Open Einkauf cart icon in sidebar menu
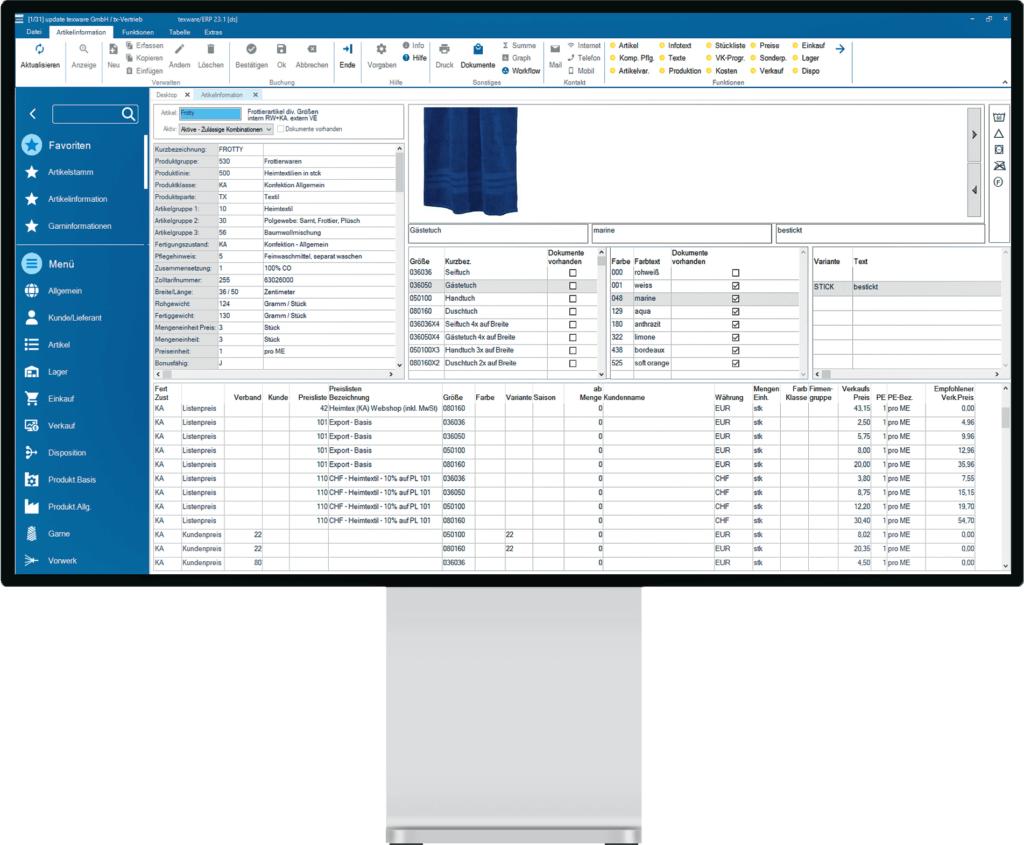 point(31,398)
